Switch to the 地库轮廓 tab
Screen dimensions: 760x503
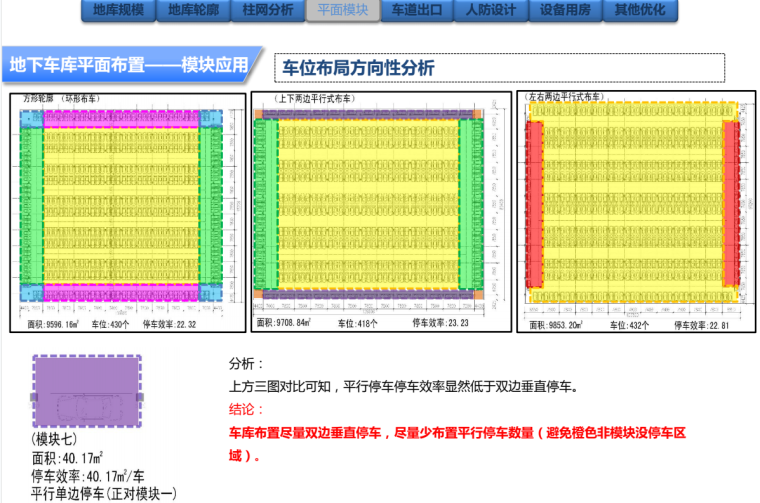coord(193,11)
